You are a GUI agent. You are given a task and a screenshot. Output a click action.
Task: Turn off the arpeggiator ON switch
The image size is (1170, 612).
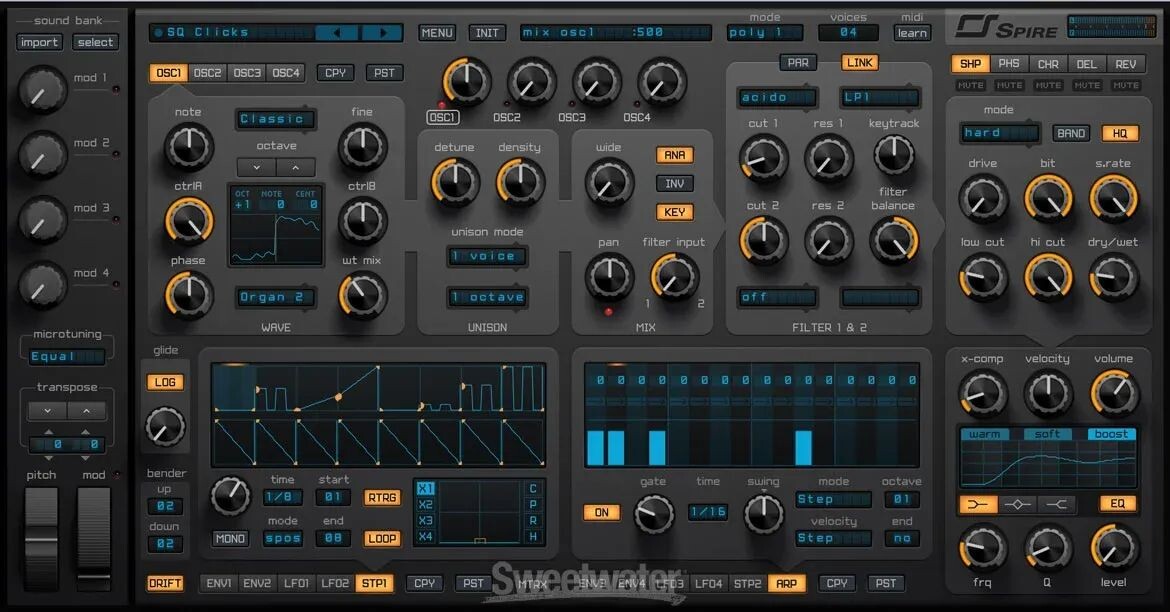601,513
